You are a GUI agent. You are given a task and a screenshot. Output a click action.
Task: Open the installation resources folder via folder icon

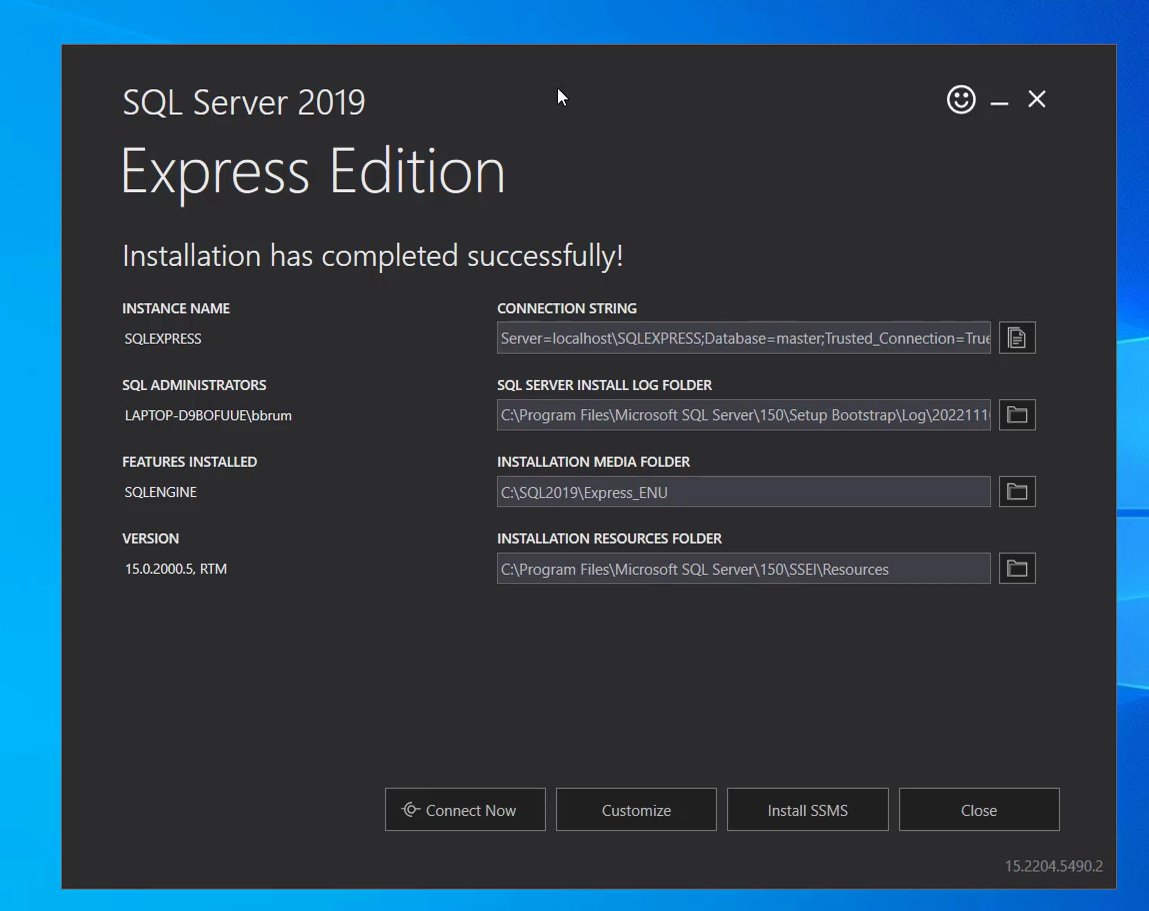click(1017, 569)
